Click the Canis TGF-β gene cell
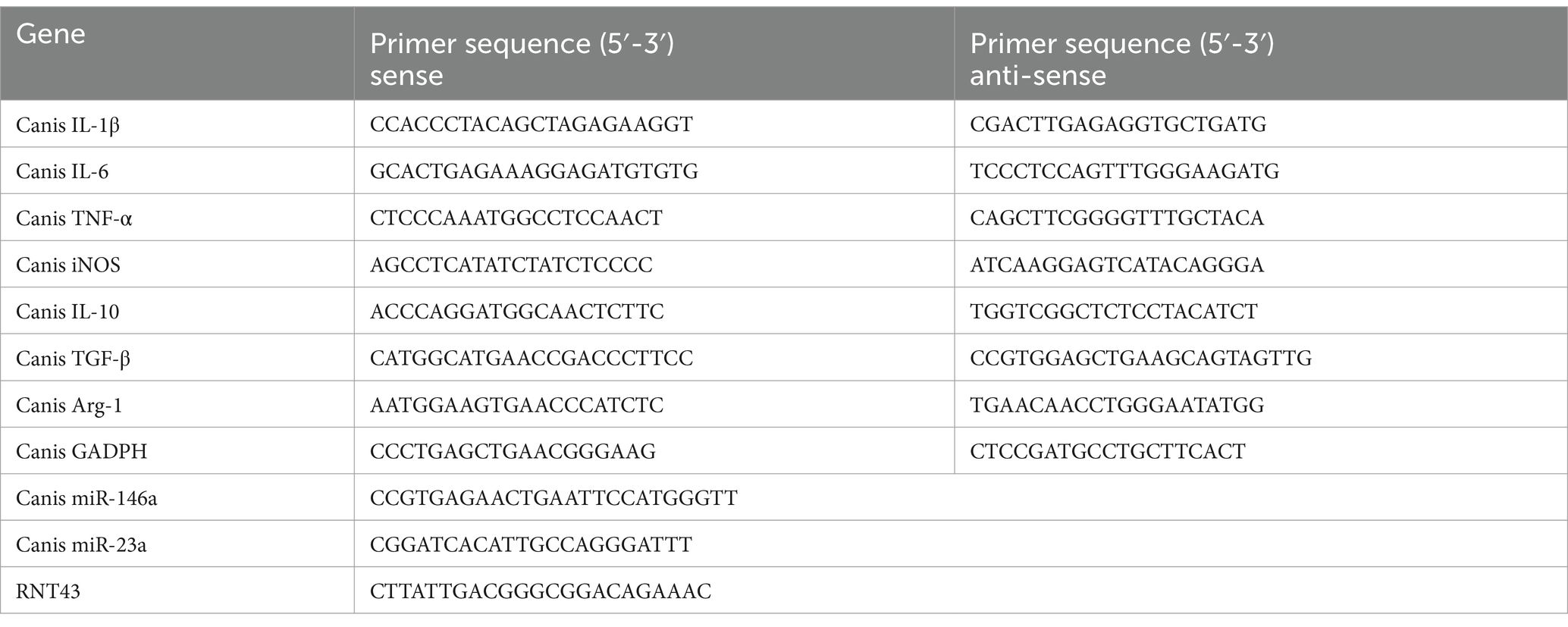Image resolution: width=1568 pixels, height=627 pixels. (74, 359)
